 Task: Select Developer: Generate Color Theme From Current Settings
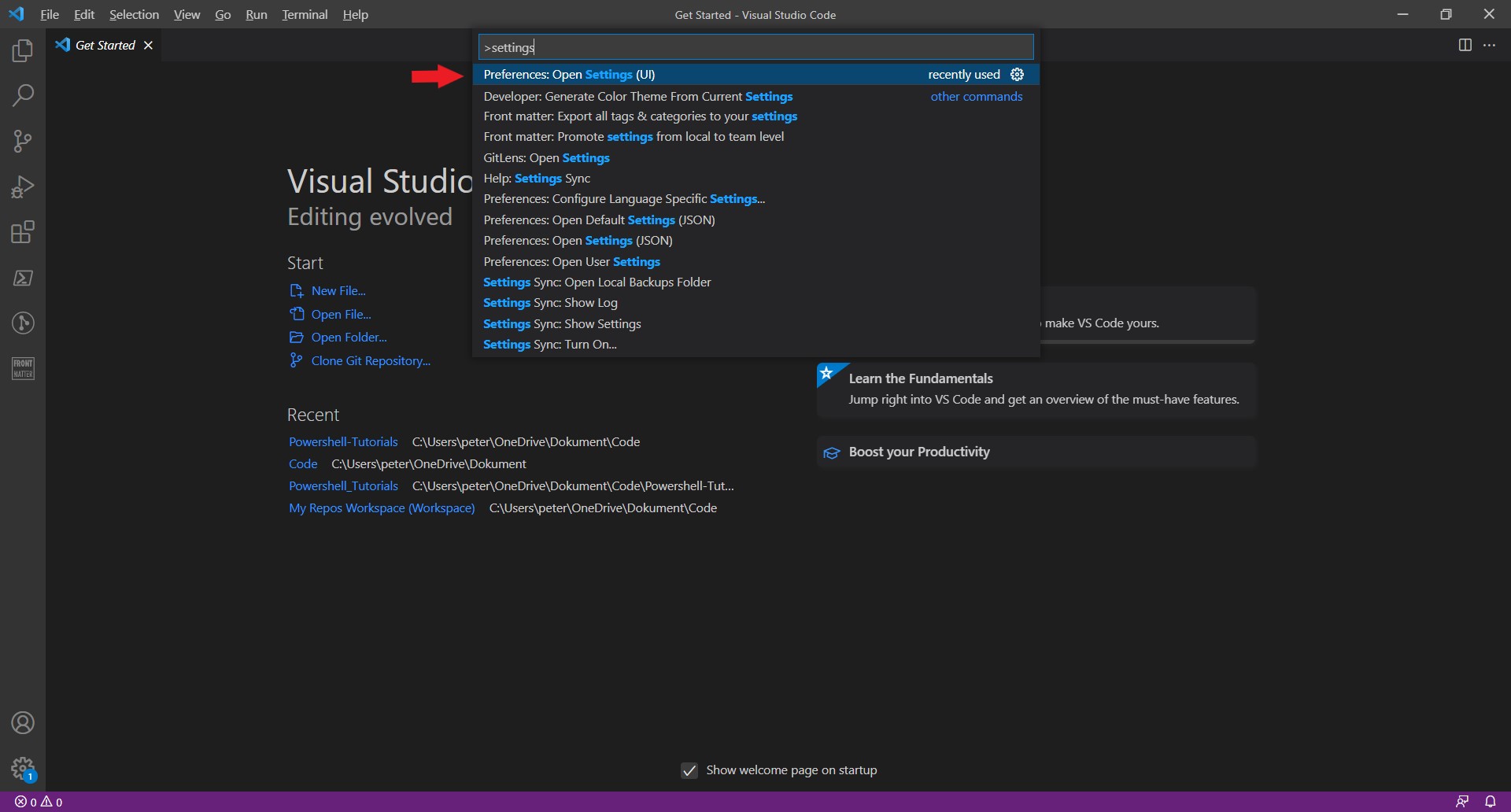click(x=755, y=96)
